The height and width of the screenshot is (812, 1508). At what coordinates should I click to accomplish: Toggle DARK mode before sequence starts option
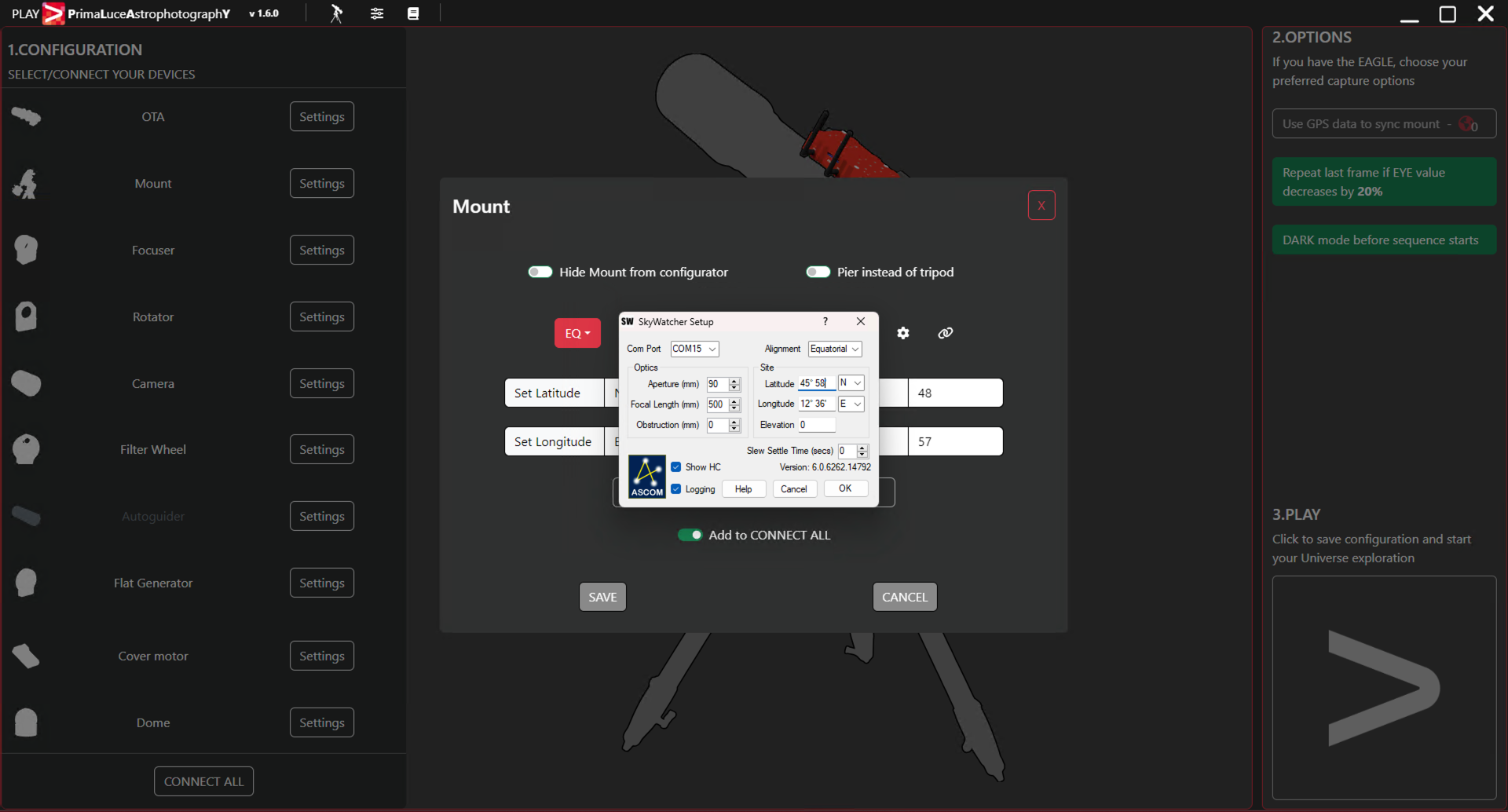(1384, 240)
